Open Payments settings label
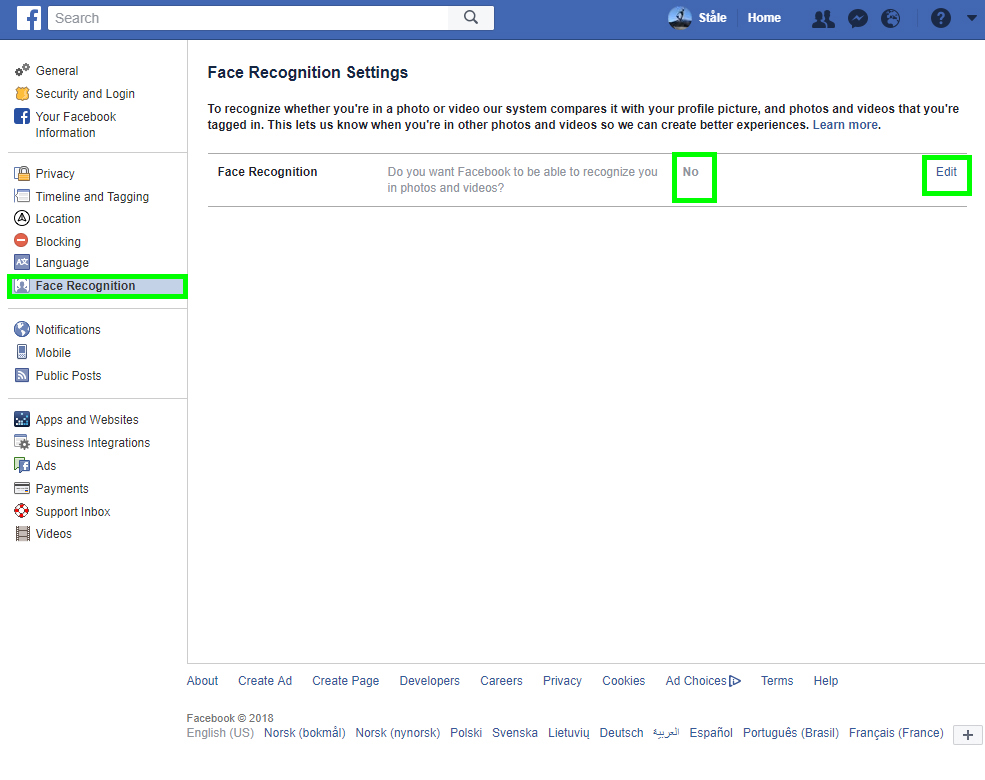This screenshot has width=985, height=780. click(x=62, y=489)
